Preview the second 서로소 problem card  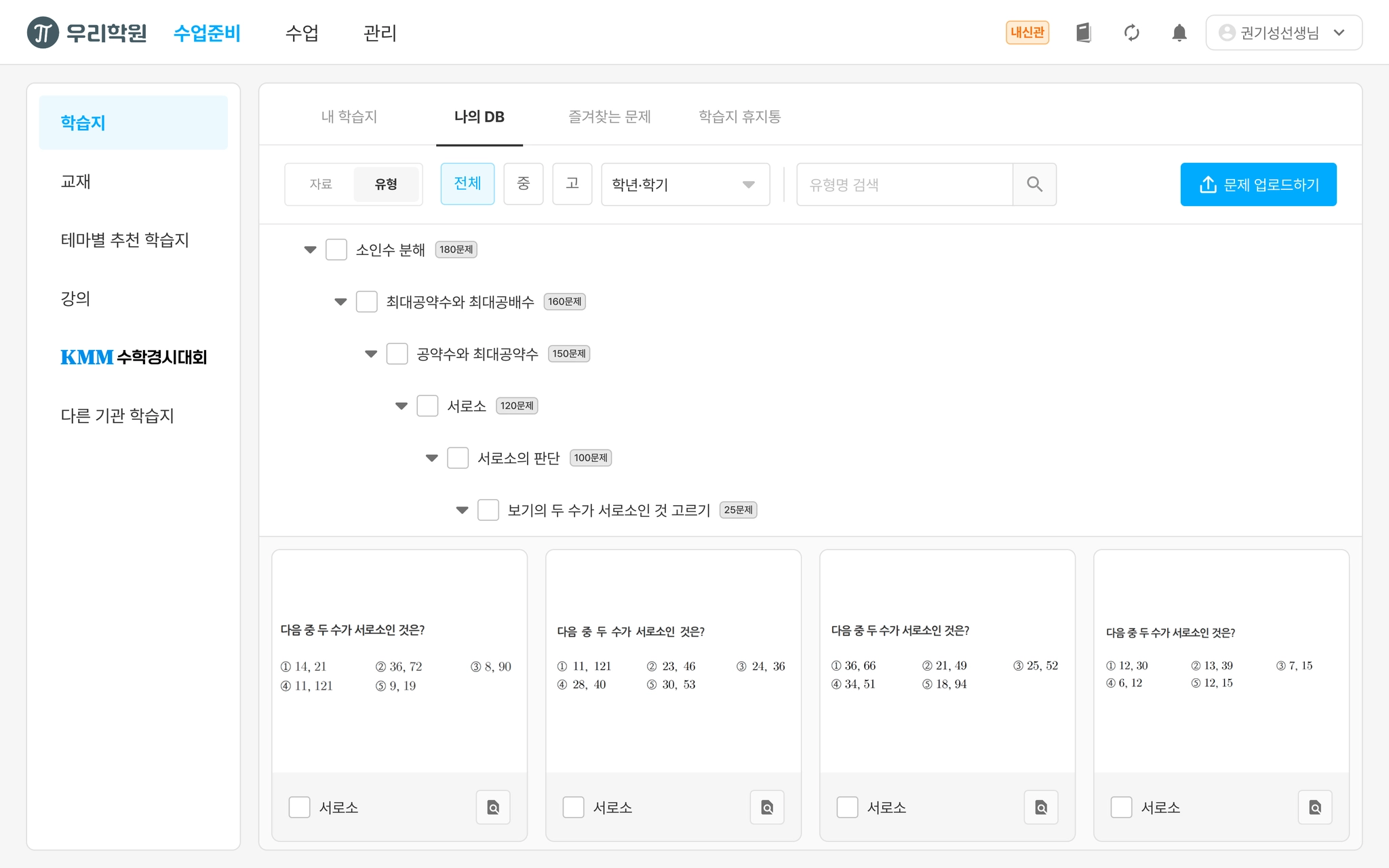pos(767,807)
